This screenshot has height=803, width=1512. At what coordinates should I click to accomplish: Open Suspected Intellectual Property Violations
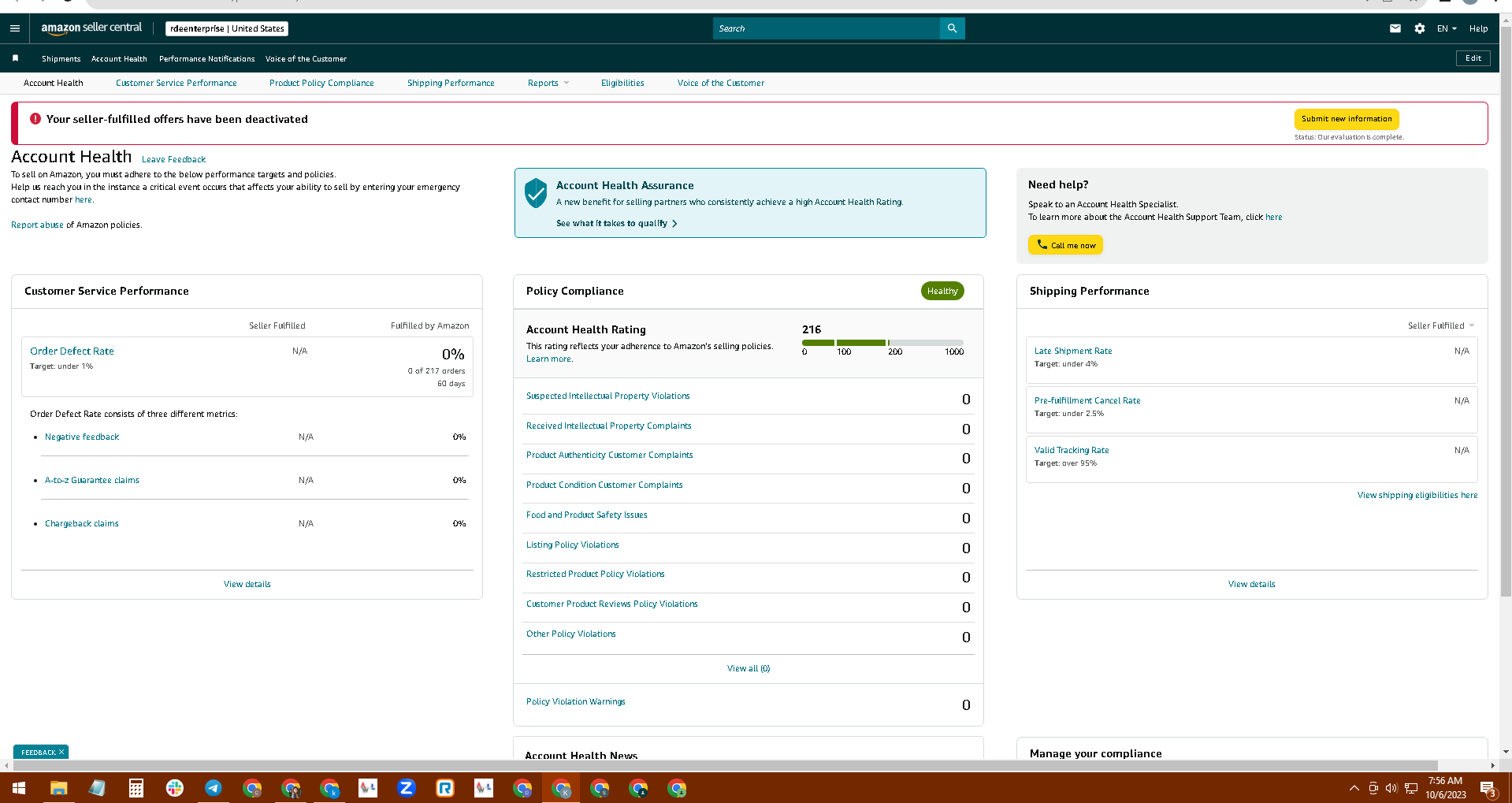point(607,396)
